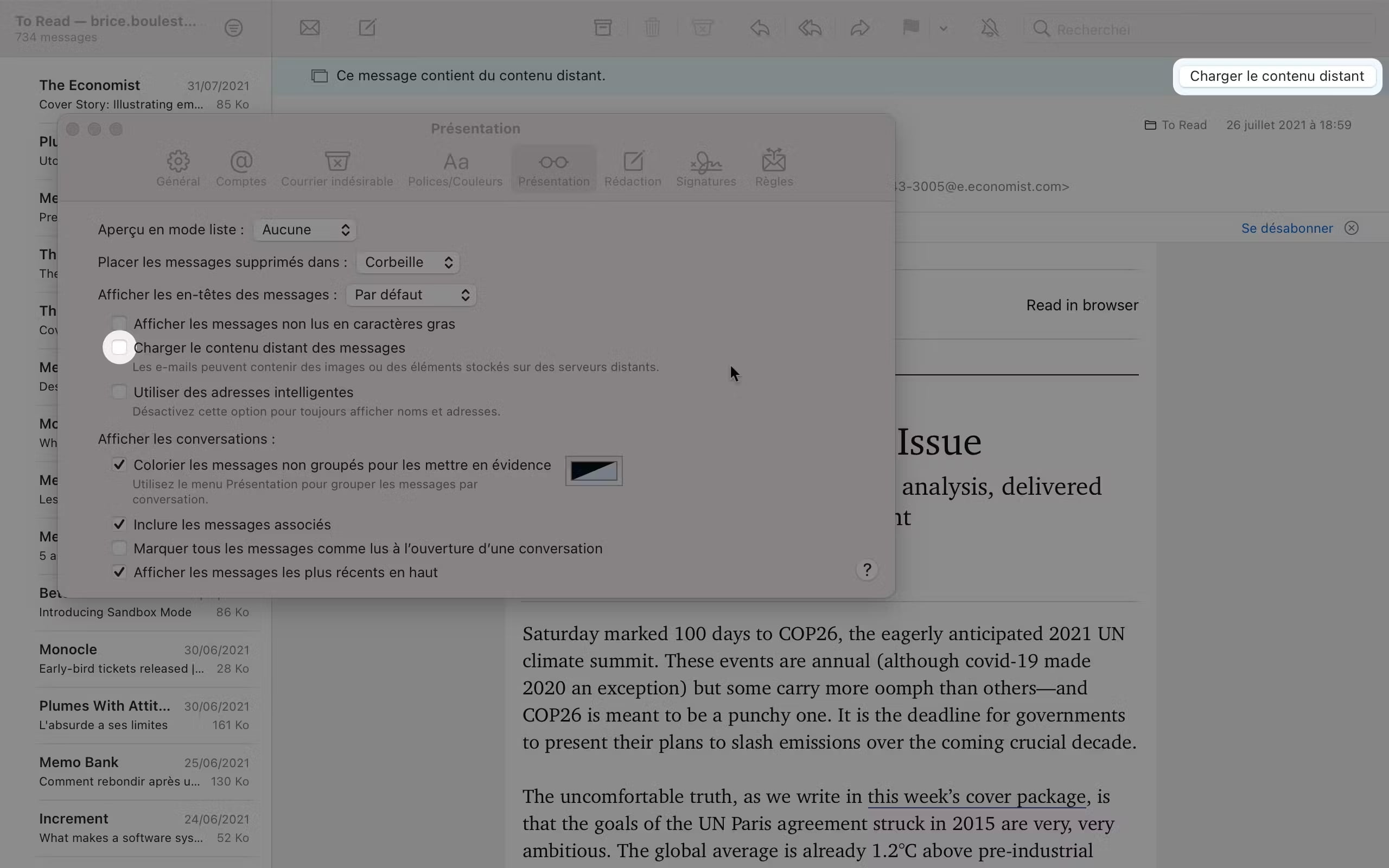Open the Corbeille deleted messages dropdown

click(407, 263)
